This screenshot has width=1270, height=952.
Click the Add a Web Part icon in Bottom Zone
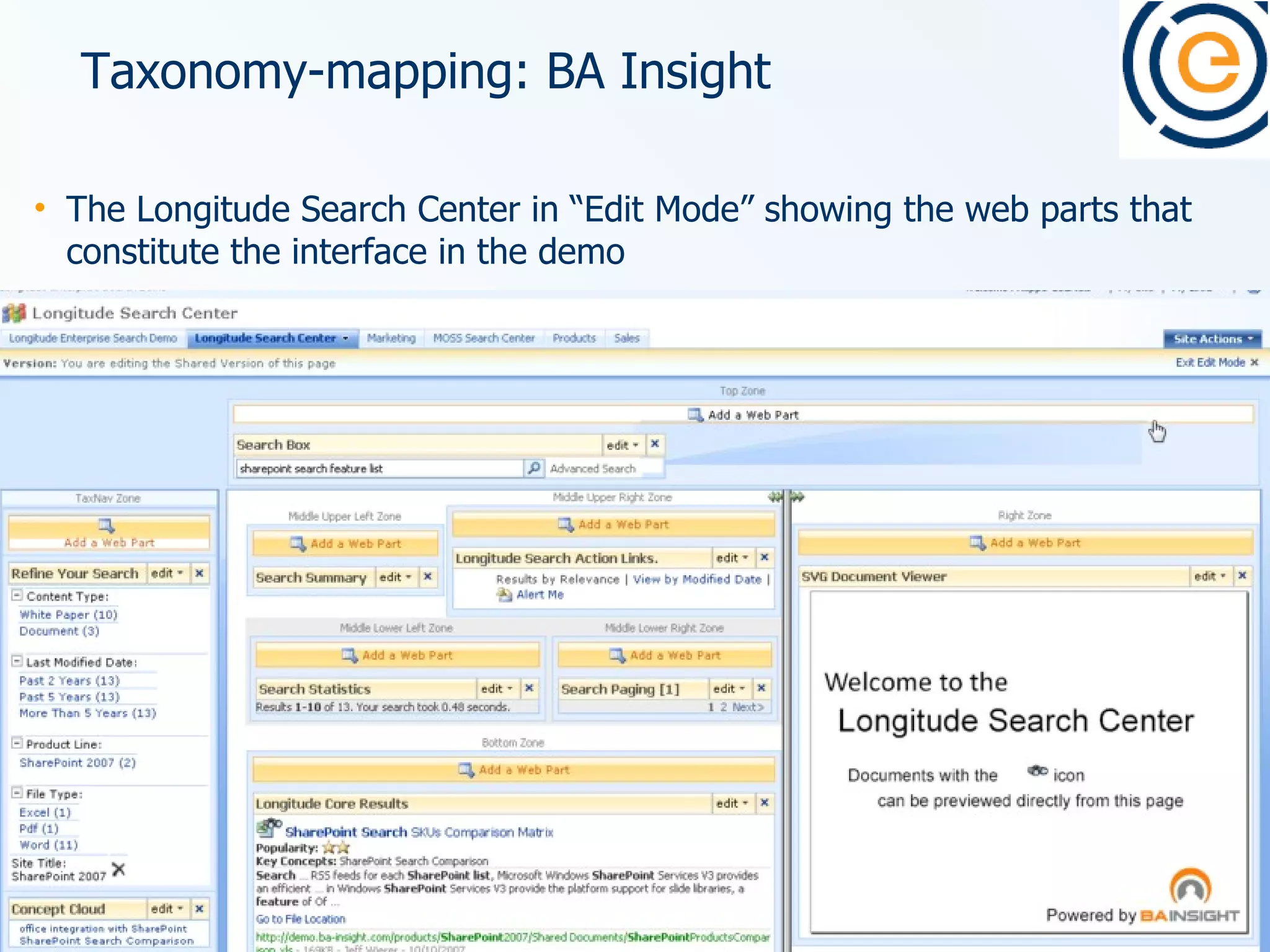click(x=466, y=770)
